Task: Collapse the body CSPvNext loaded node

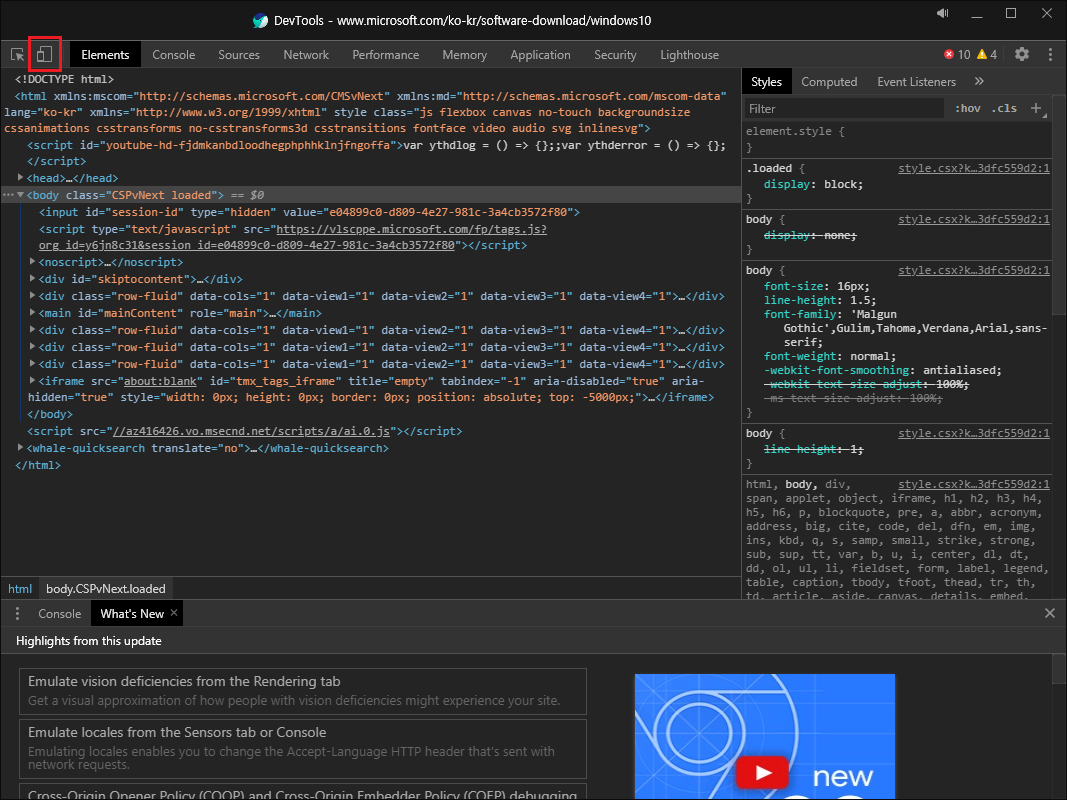Action: click(20, 195)
